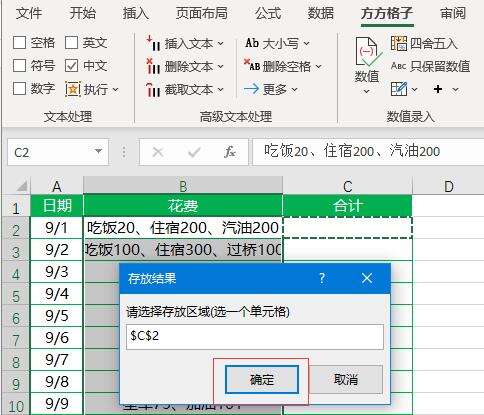Expand the 更多 dropdown arrow
The height and width of the screenshot is (415, 484).
(x=294, y=89)
